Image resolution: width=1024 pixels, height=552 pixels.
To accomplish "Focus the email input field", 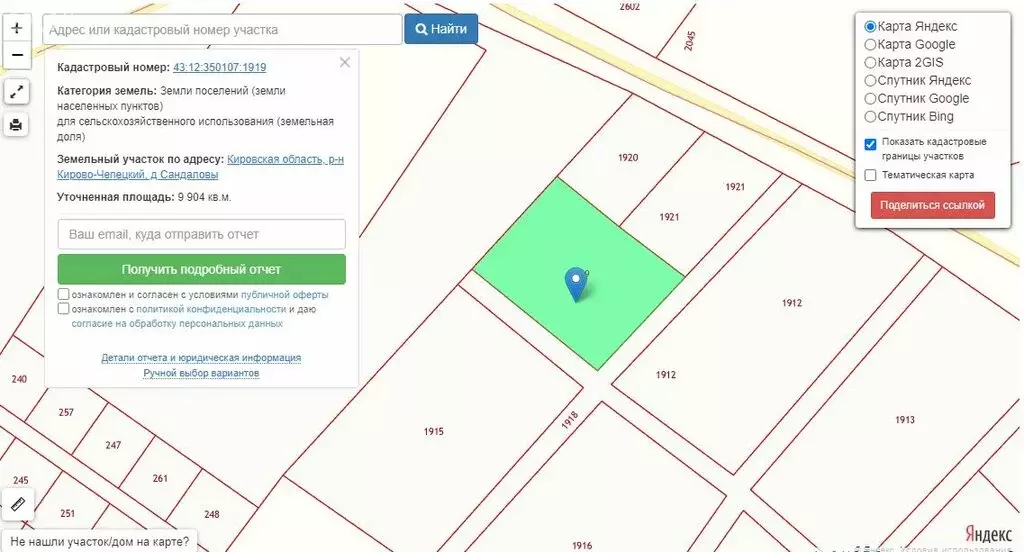I will tap(201, 234).
